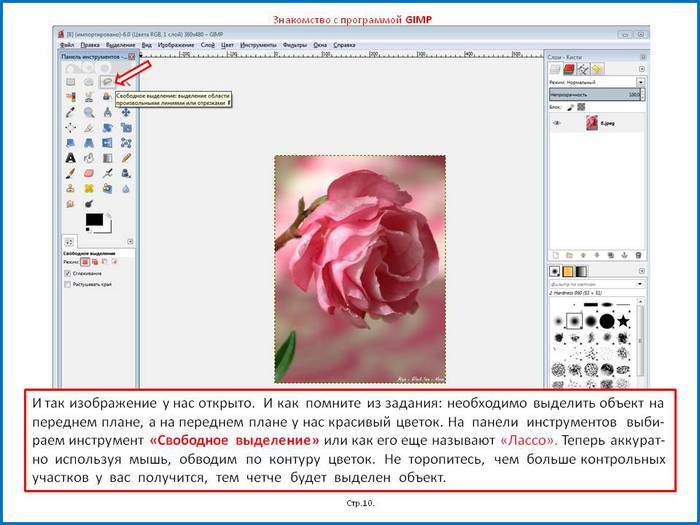Image resolution: width=700 pixels, height=525 pixels.
Task: Open the Изображение menu
Action: 176,45
